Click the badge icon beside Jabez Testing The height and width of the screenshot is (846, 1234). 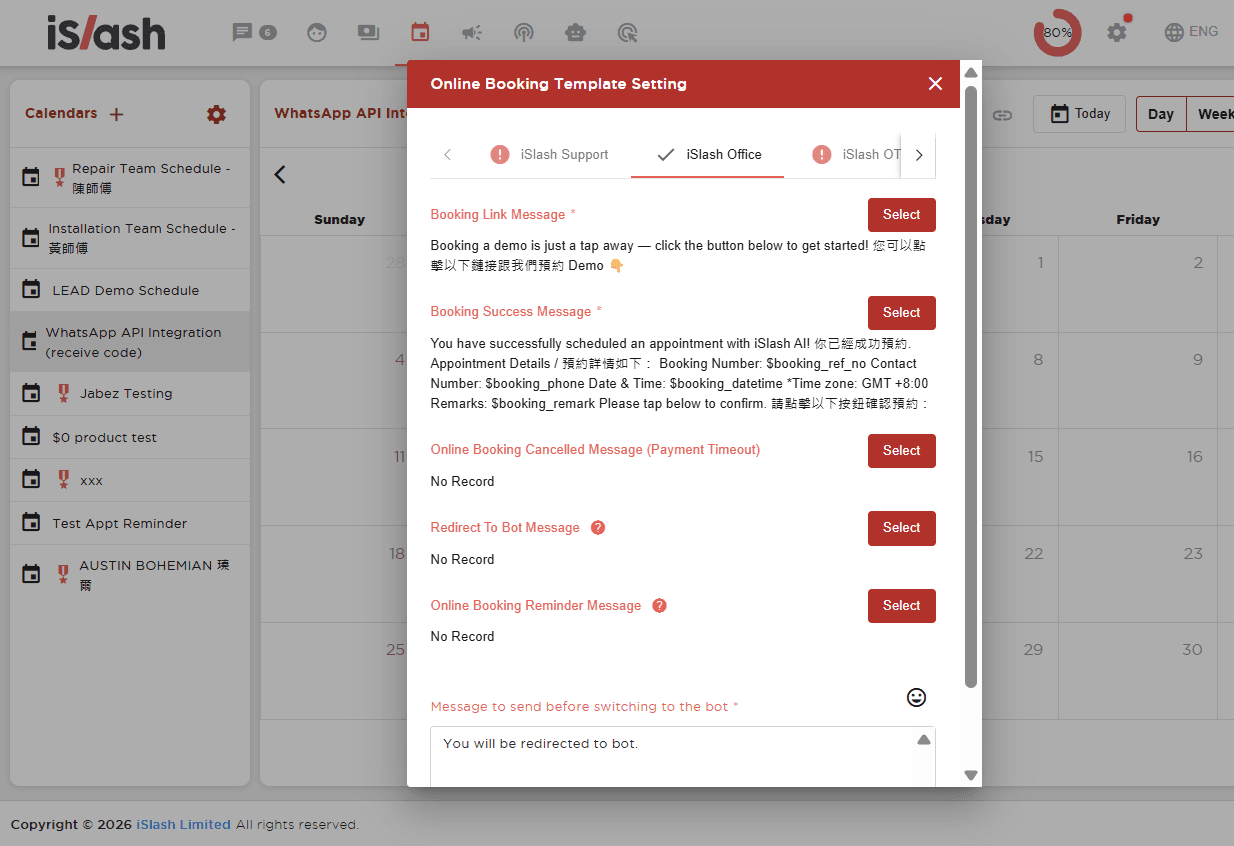[63, 394]
